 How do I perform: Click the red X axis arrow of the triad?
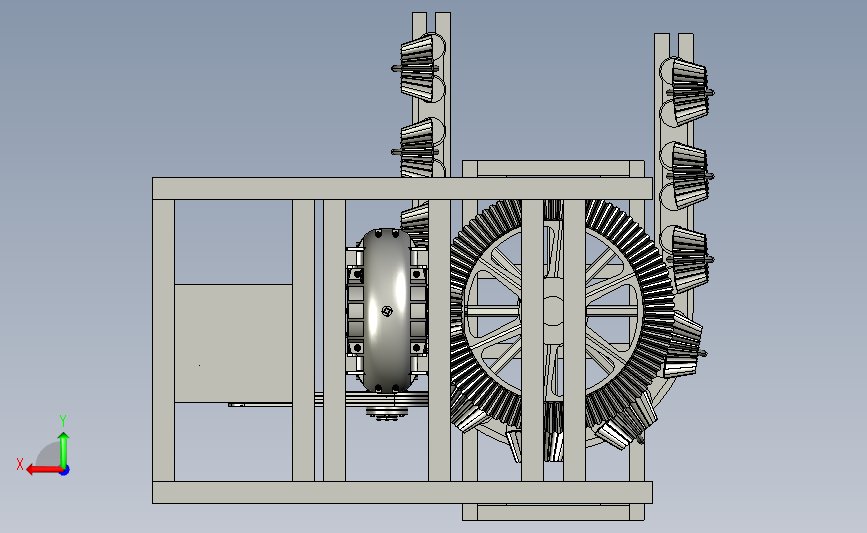pyautogui.click(x=43, y=470)
